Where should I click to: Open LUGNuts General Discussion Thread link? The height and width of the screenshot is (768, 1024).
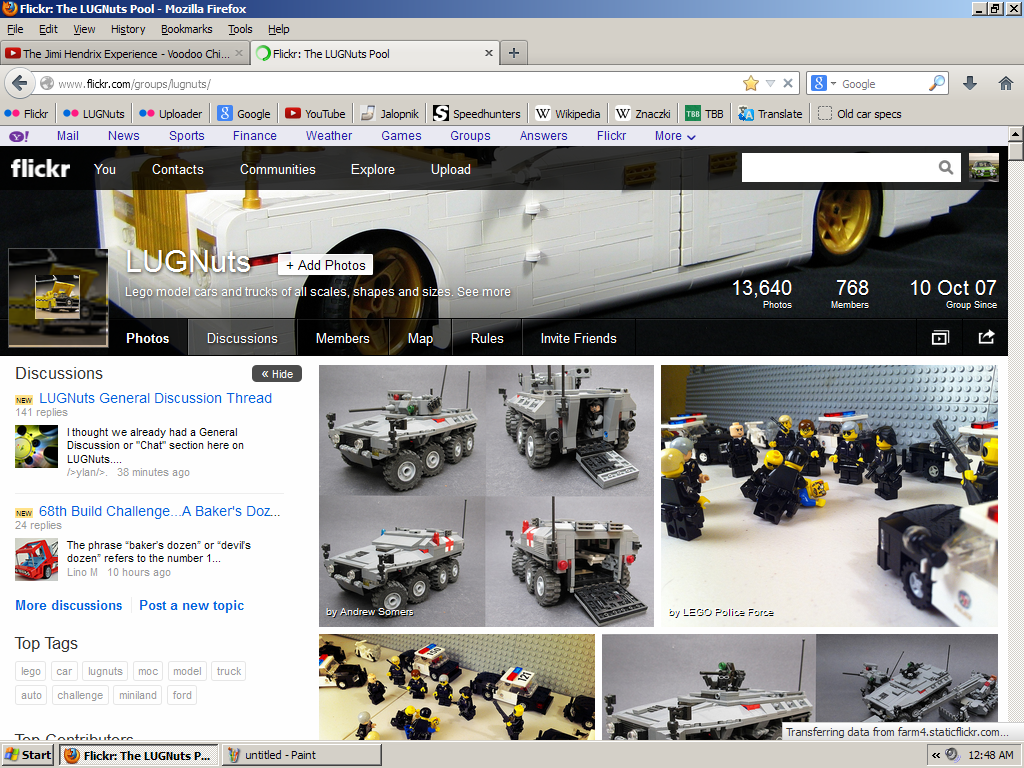[x=155, y=398]
